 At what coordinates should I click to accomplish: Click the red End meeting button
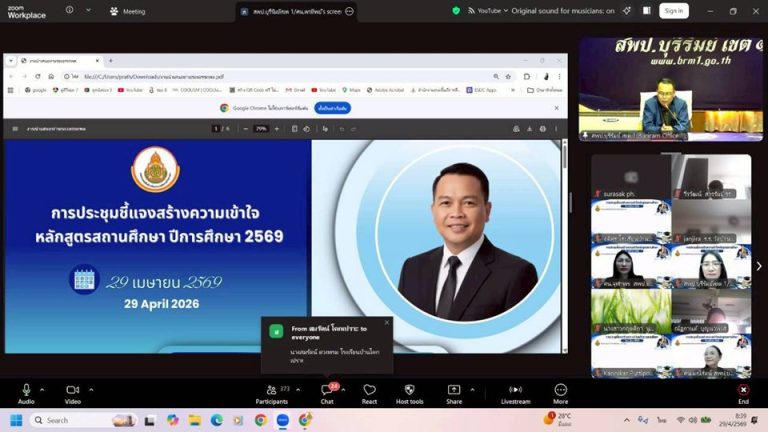click(743, 391)
